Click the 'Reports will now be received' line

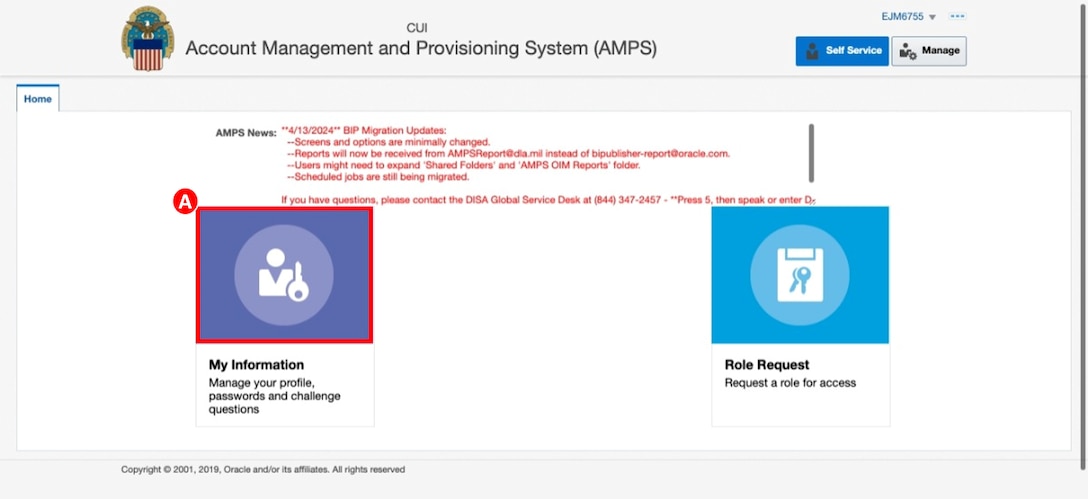coord(509,153)
